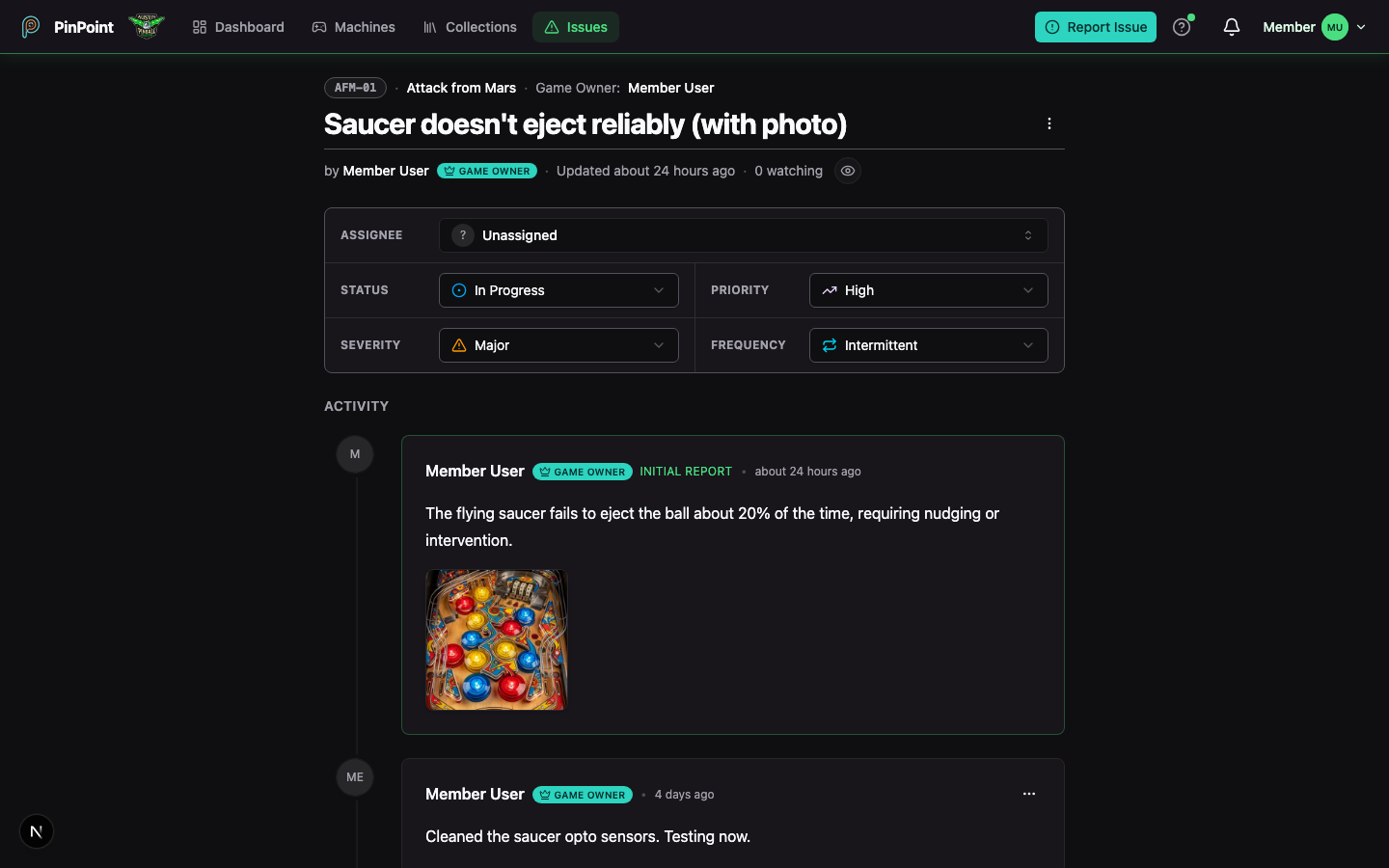Expand the Assignee Unassigned selector
Screen dimensions: 1389x868
(x=744, y=235)
